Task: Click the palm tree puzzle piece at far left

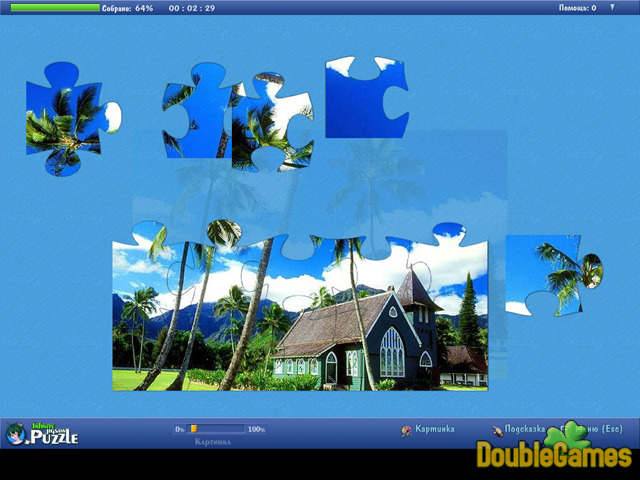Action: tap(66, 119)
